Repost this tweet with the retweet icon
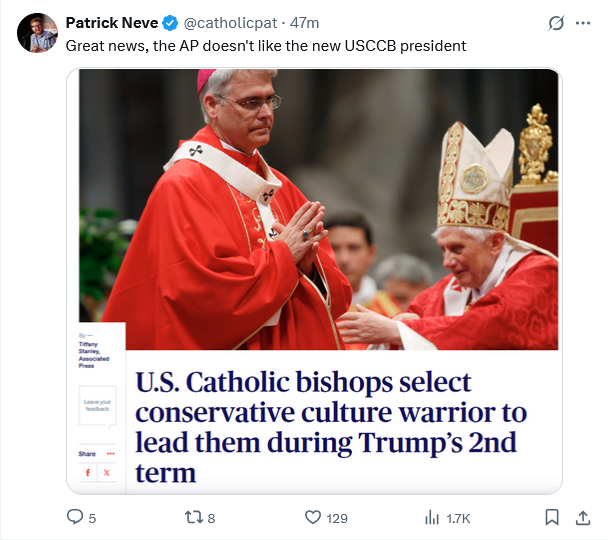 tap(191, 517)
